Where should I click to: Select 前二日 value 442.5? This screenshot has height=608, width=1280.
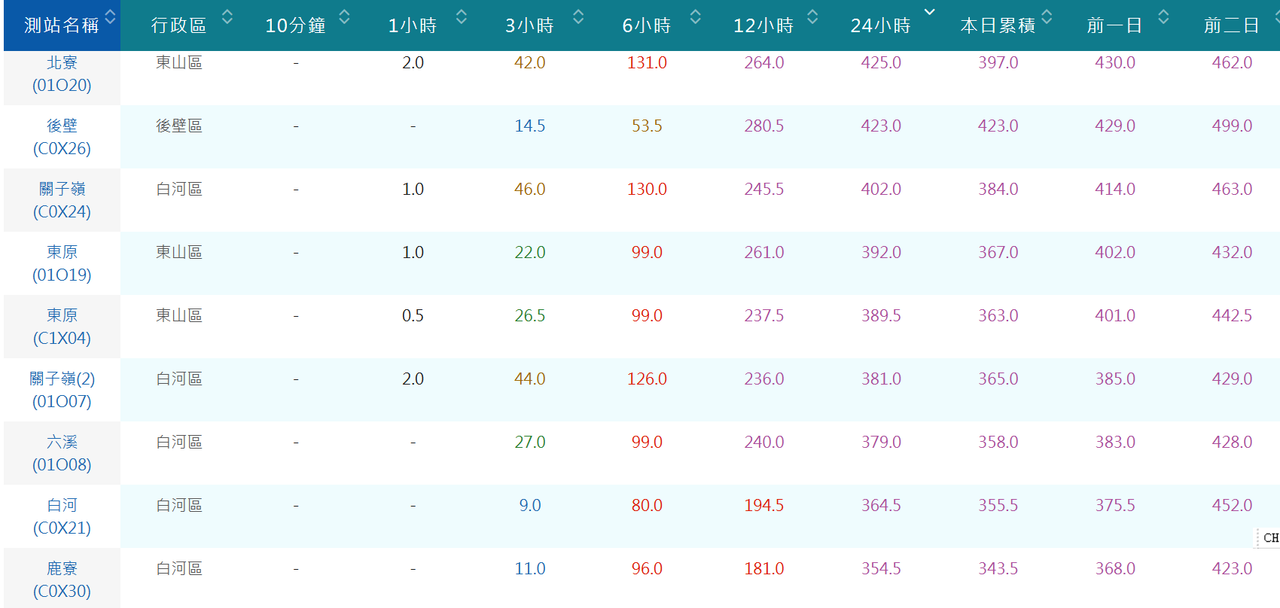click(1232, 316)
